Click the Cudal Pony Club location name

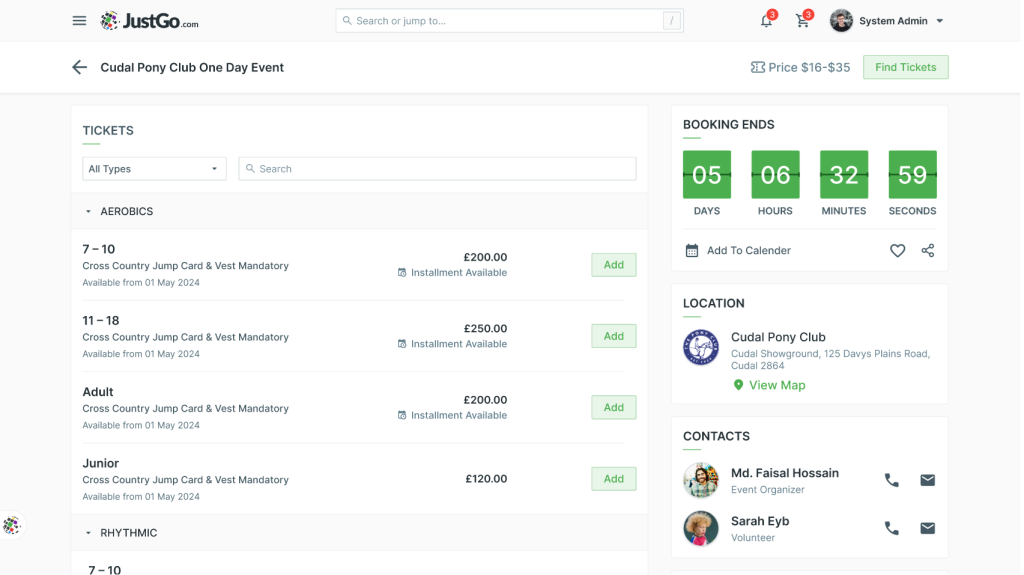coord(778,337)
